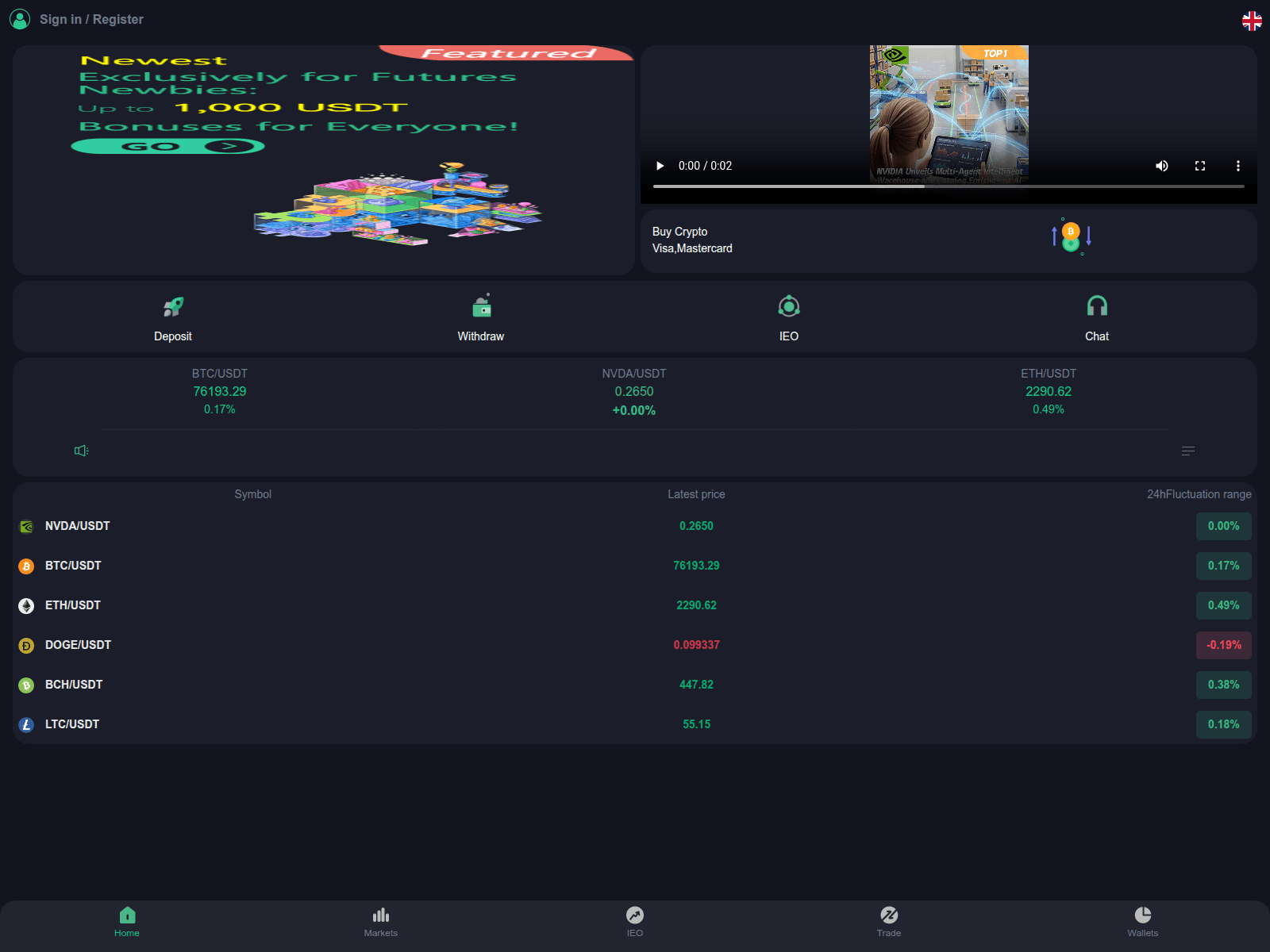This screenshot has width=1270, height=952.
Task: Play the featured NVIDIA video
Action: [660, 166]
